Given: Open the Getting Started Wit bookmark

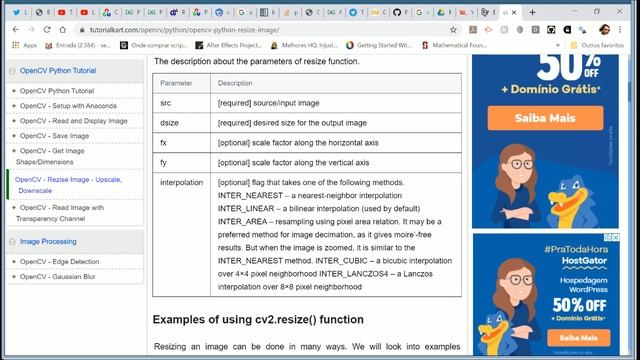Looking at the screenshot, I should tap(379, 45).
